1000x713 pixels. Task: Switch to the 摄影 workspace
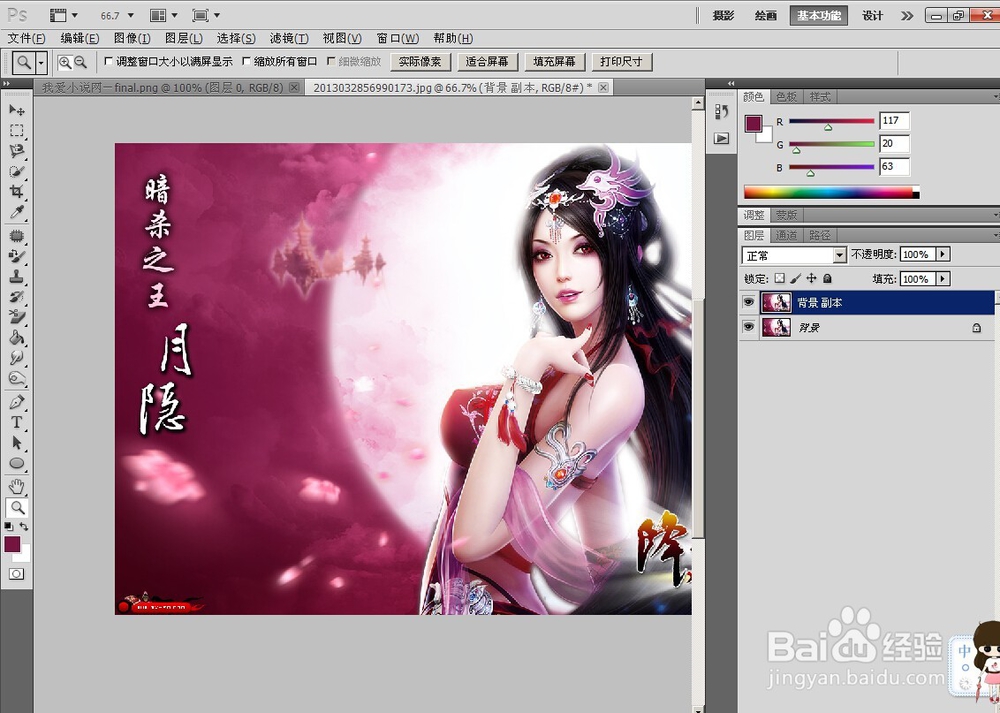tap(723, 16)
